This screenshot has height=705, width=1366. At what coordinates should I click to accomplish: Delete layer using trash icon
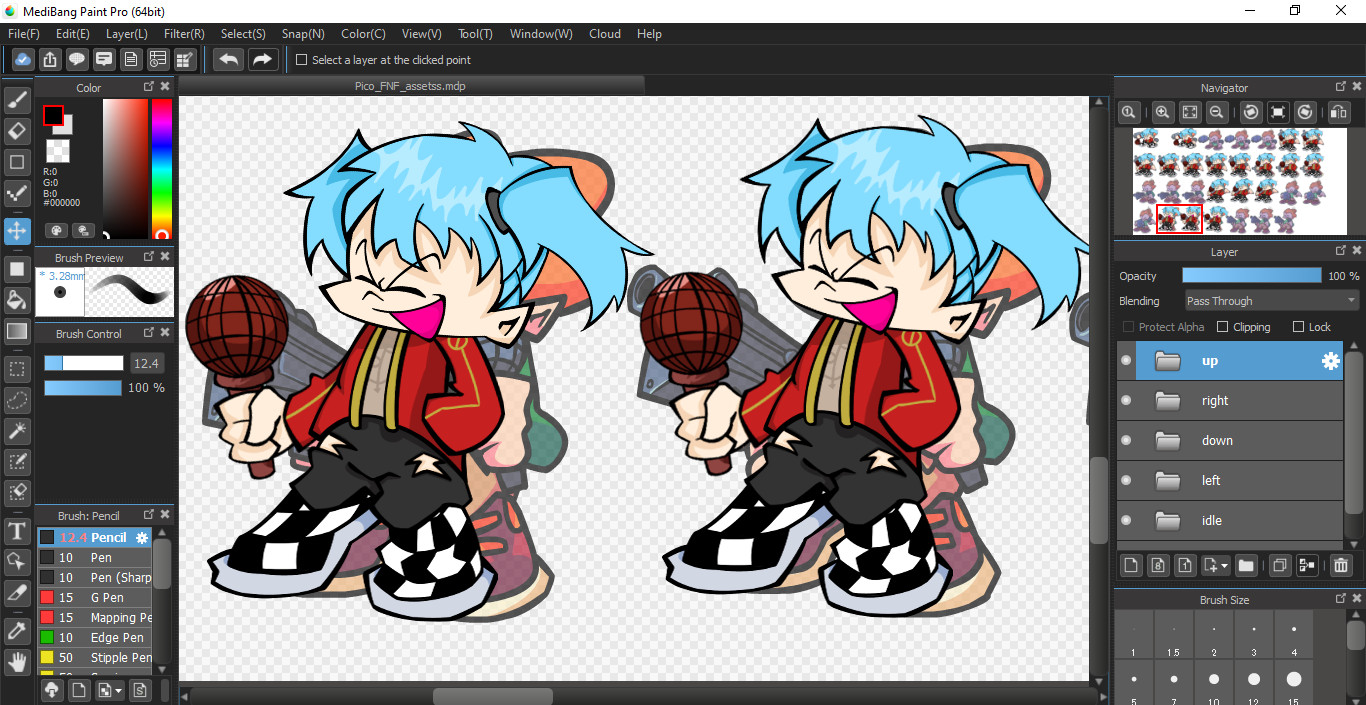point(1341,566)
